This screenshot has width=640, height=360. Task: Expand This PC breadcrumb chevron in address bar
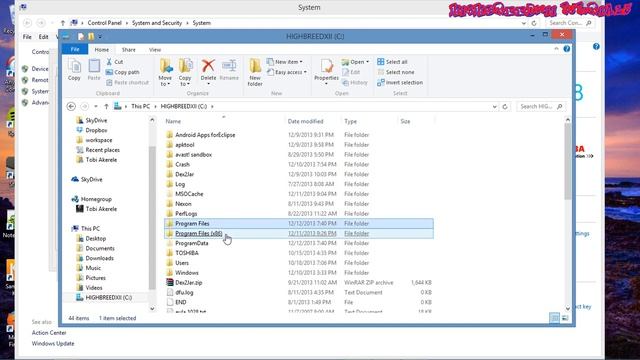156,107
